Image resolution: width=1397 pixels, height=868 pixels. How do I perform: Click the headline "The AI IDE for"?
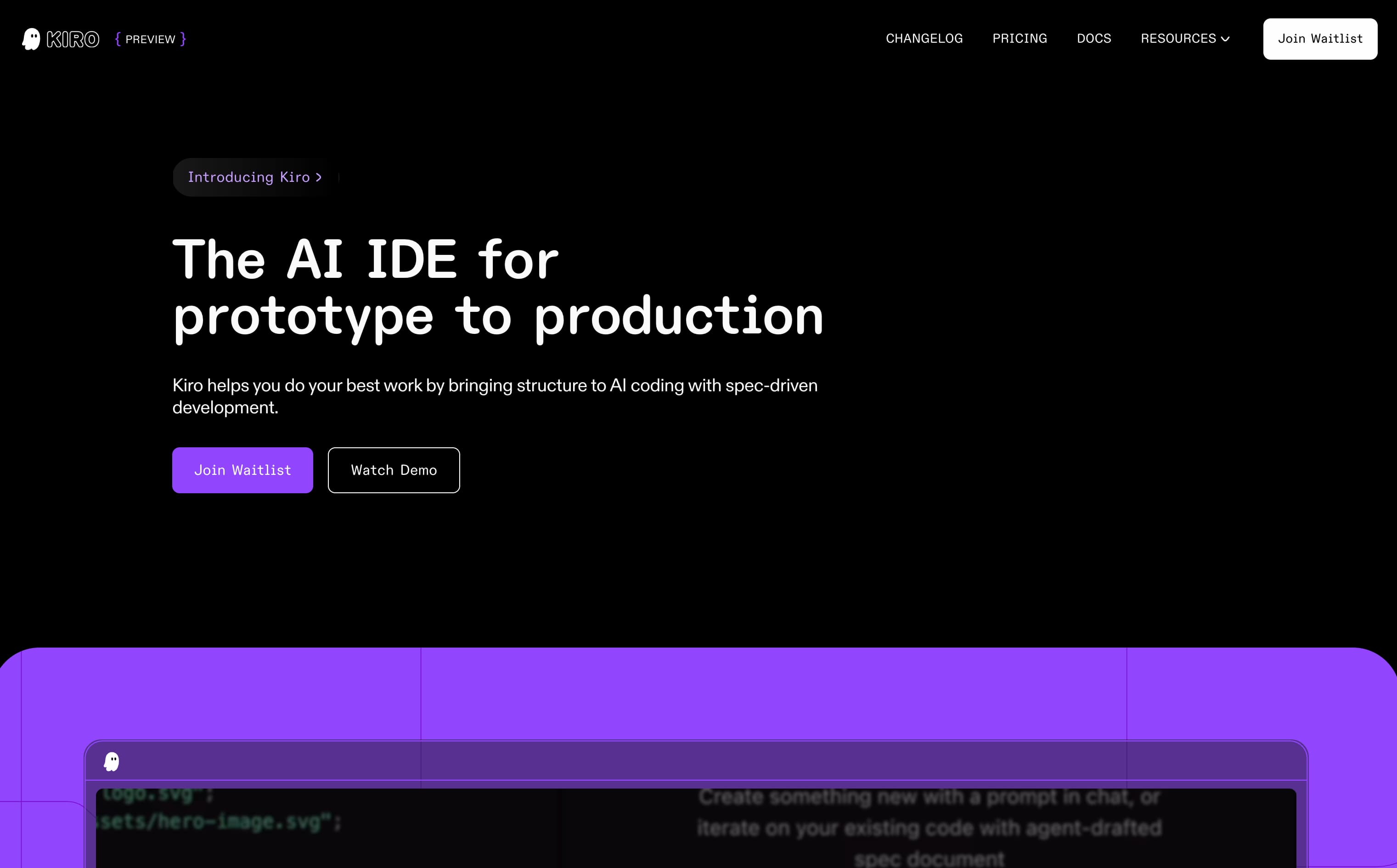point(366,259)
